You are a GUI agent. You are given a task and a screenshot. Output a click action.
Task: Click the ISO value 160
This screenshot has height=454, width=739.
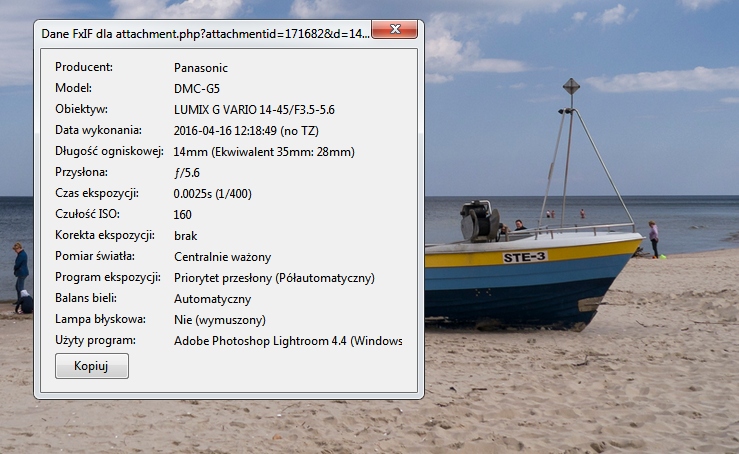pos(183,215)
